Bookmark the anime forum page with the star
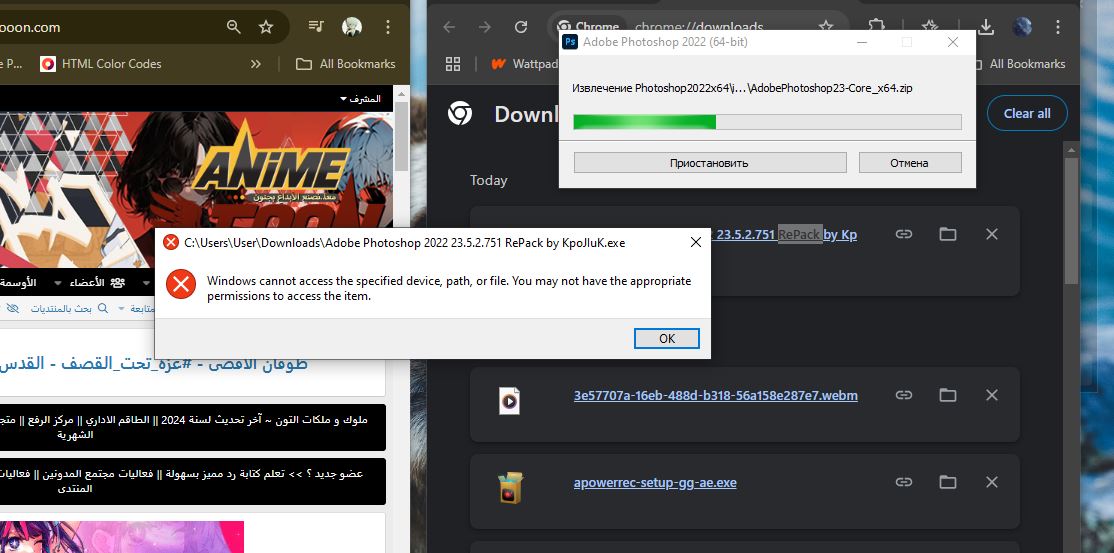This screenshot has height=553, width=1114. (x=266, y=27)
